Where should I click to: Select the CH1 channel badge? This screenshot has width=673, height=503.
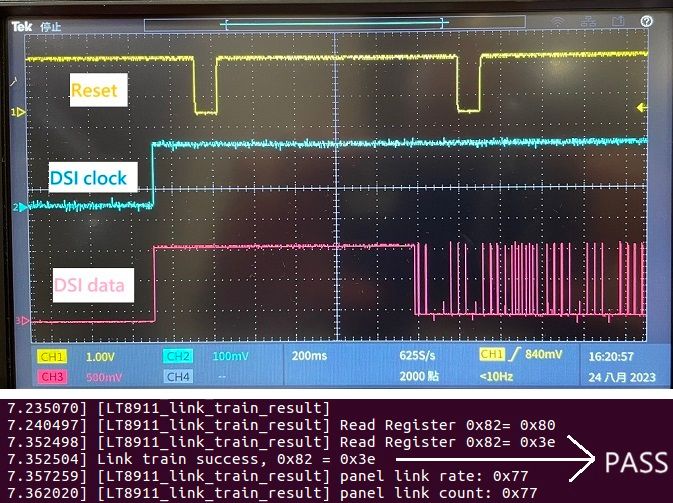pos(52,356)
